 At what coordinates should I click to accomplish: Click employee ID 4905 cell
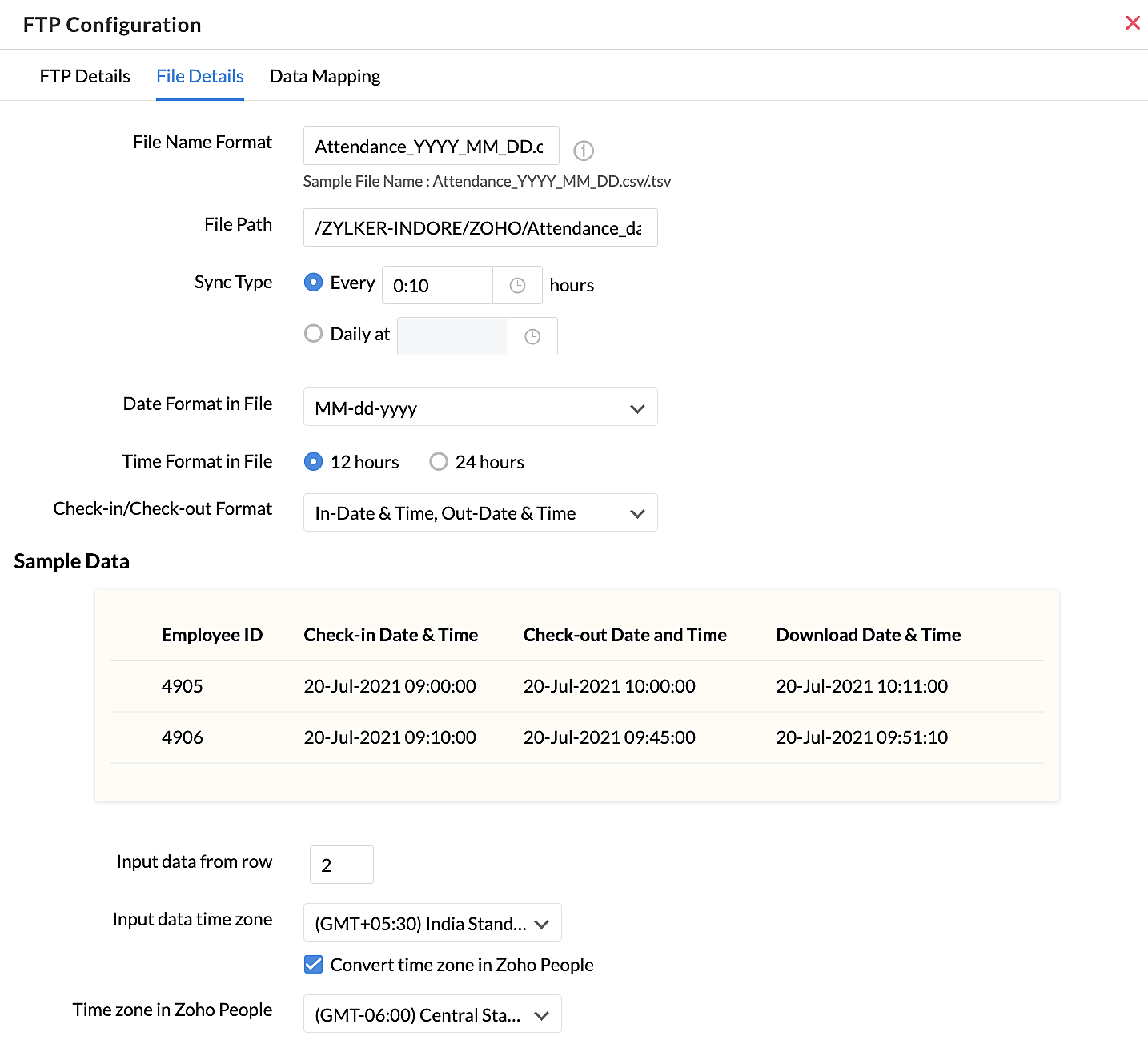(183, 686)
